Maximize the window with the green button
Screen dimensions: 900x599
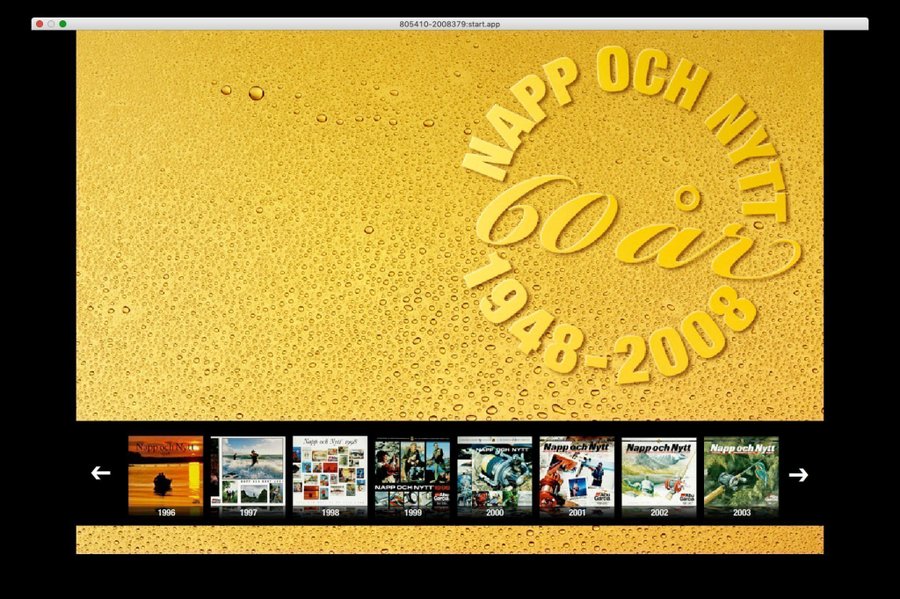point(63,24)
